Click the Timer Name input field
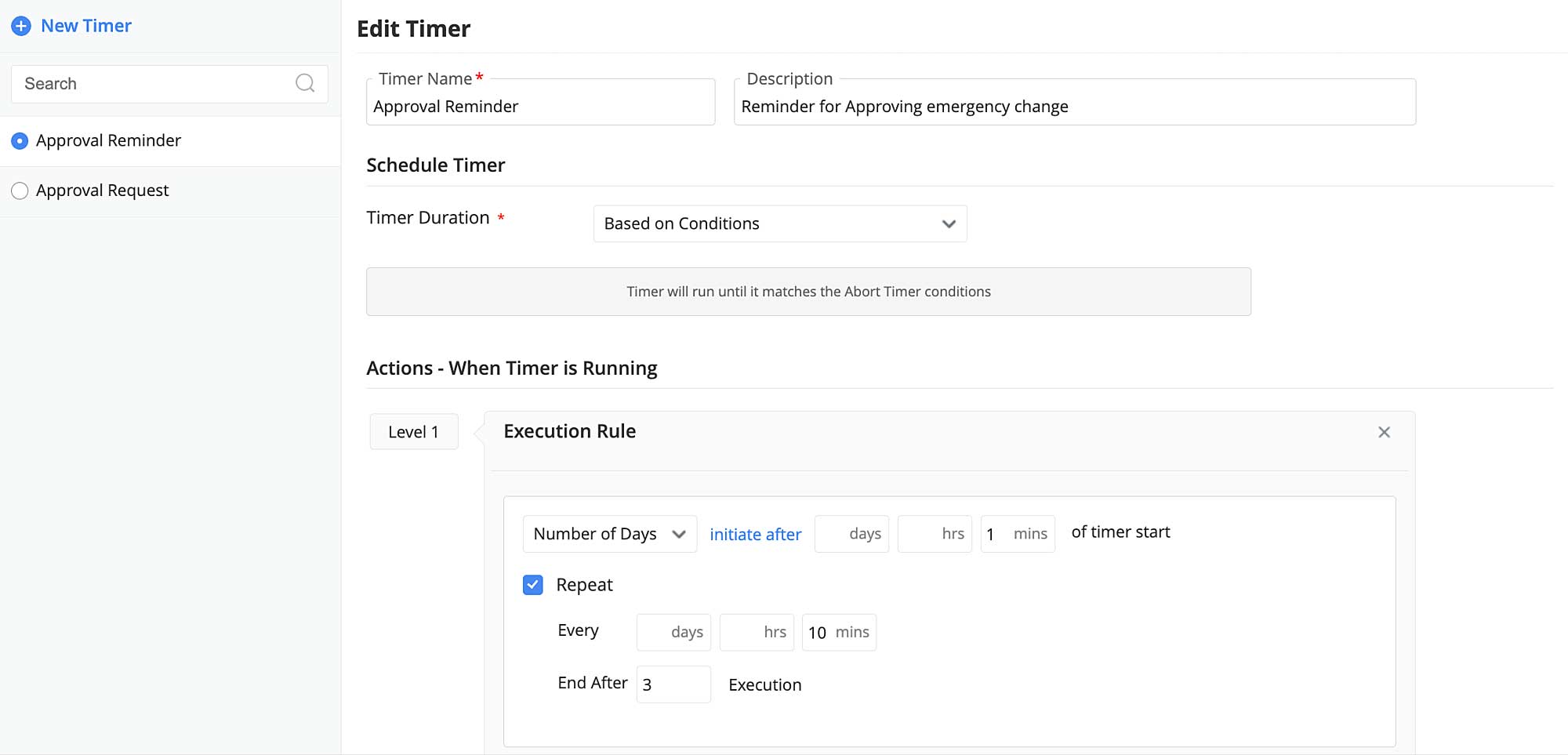The height and width of the screenshot is (755, 1568). coord(539,107)
